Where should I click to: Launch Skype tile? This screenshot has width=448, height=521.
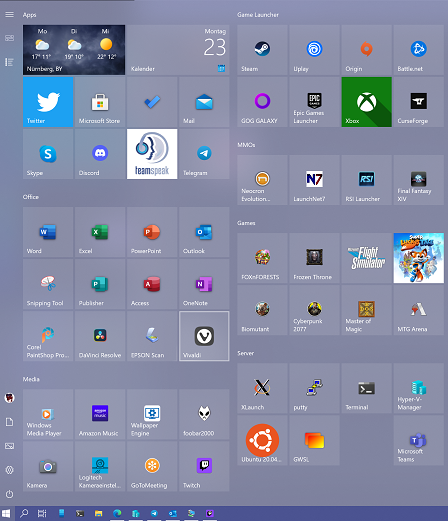point(48,154)
